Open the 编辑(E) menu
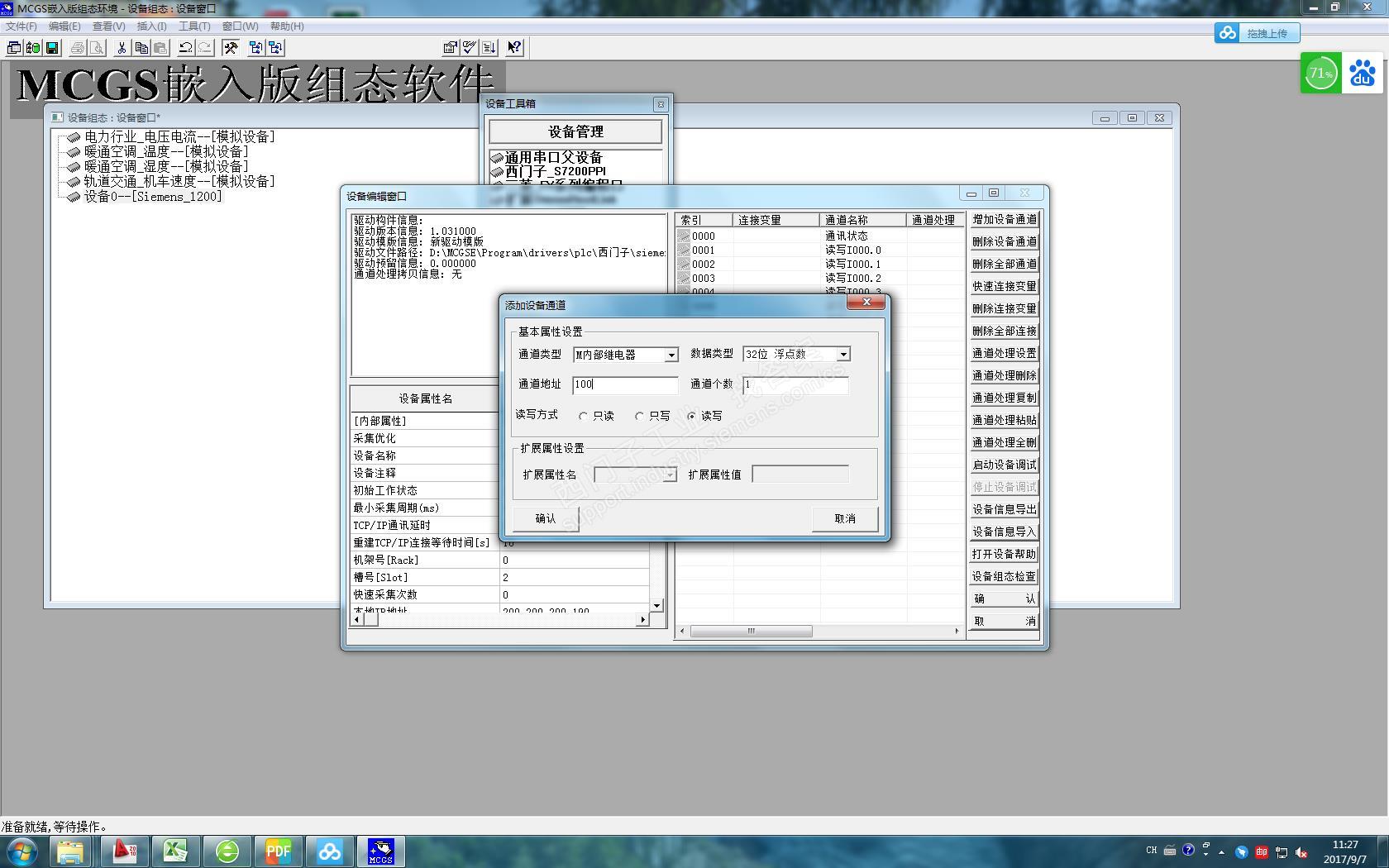Viewport: 1389px width, 868px height. coord(64,26)
